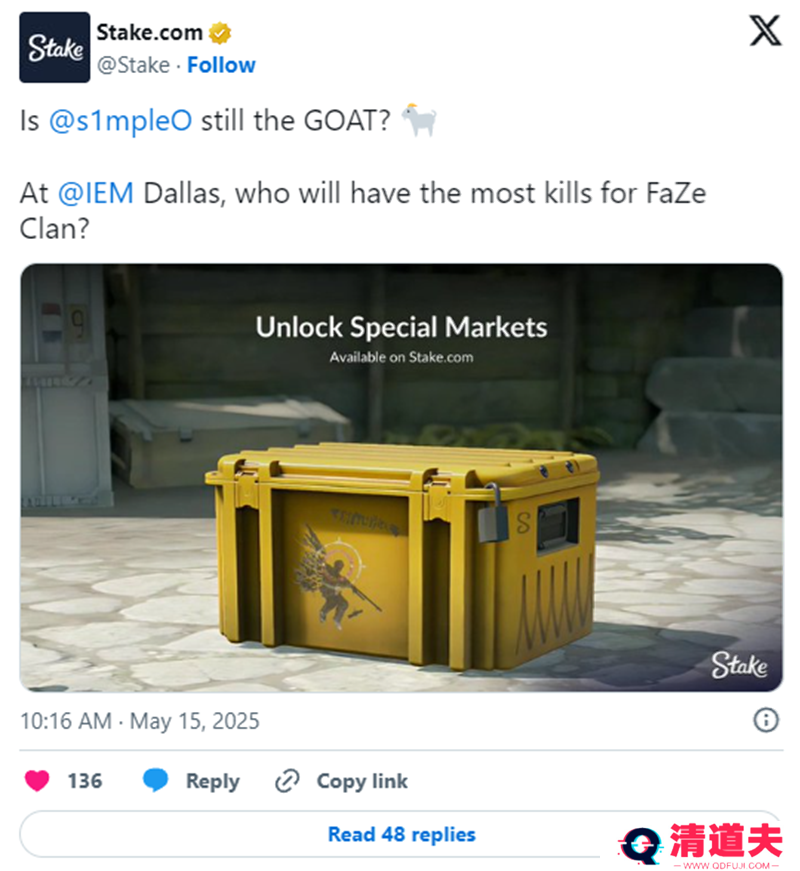
Task: Click the Stake watermark on the image
Action: coord(739,665)
